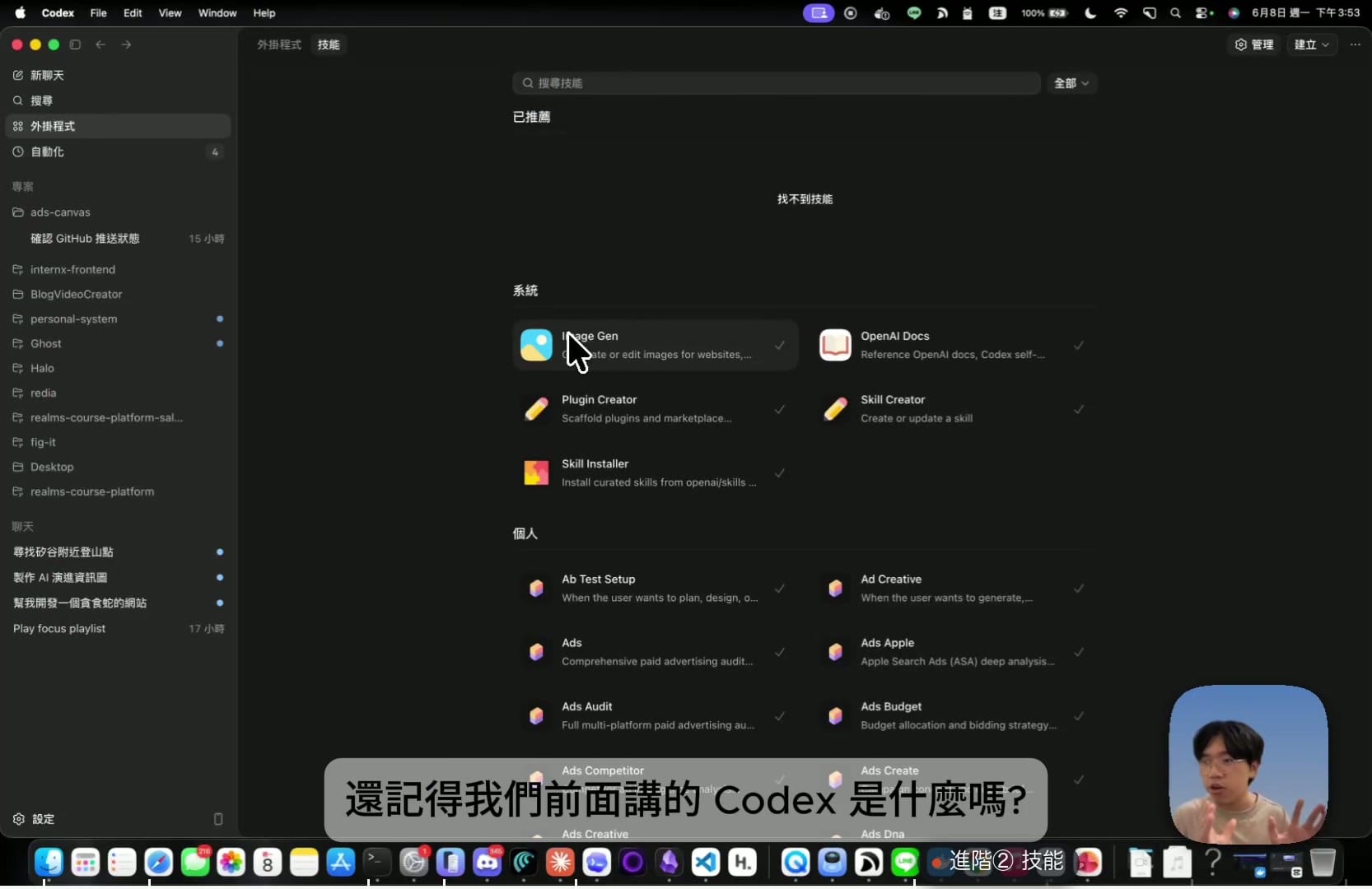Switch to the 外掛程式 tab
The image size is (1372, 889).
click(x=279, y=44)
